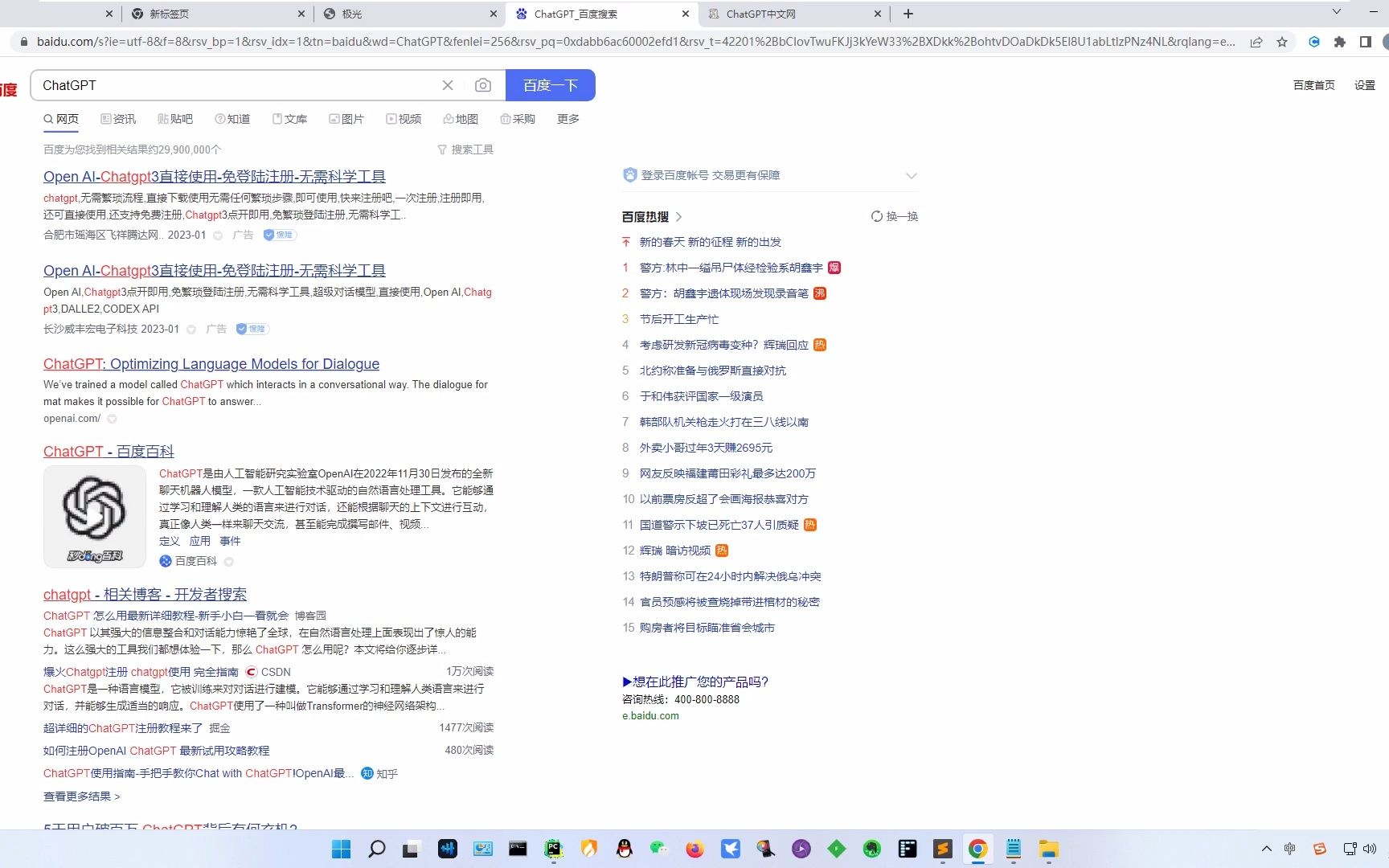Open the 搜索工具 filter

pos(465,149)
